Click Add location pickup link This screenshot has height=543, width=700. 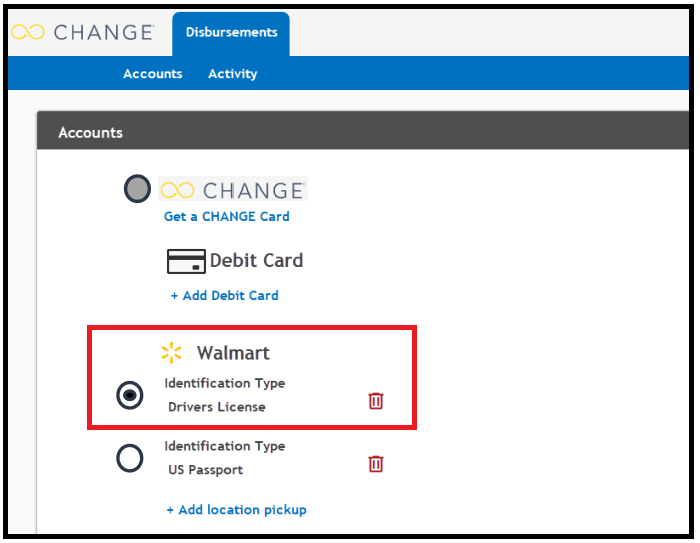click(237, 510)
